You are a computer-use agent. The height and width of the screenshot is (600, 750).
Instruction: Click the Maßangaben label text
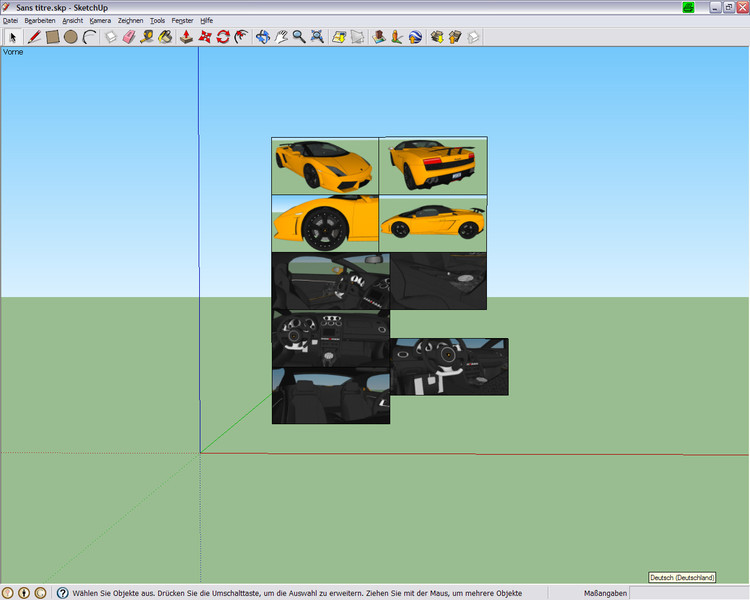tap(605, 593)
